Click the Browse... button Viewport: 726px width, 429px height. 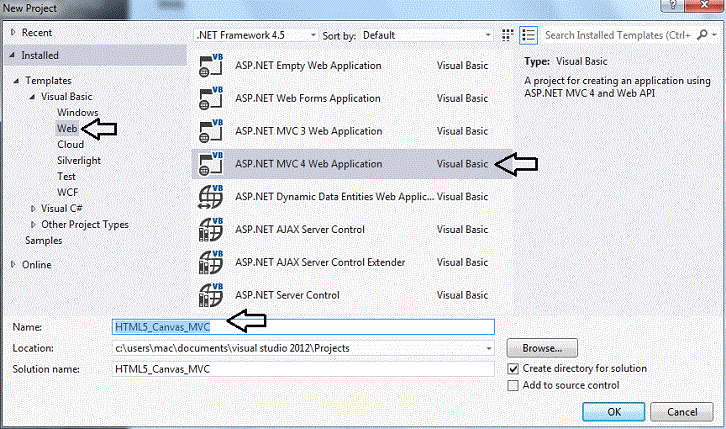point(542,348)
